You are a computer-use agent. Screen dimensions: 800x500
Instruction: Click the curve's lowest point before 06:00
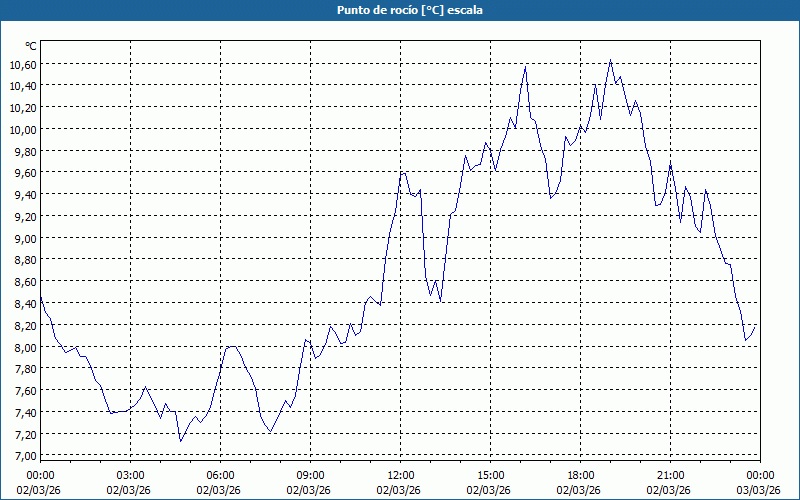click(180, 441)
